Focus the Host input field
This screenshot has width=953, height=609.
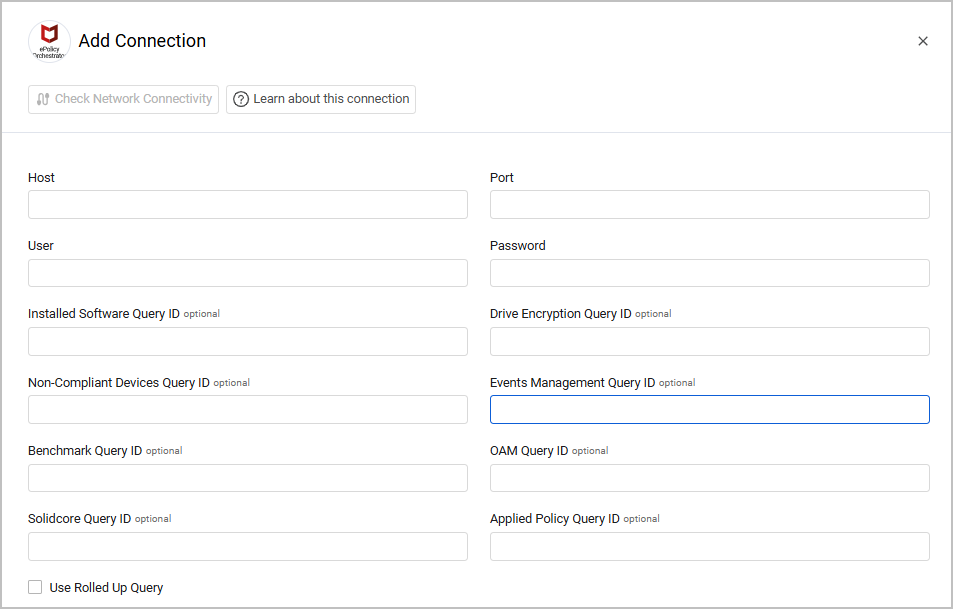click(x=247, y=205)
